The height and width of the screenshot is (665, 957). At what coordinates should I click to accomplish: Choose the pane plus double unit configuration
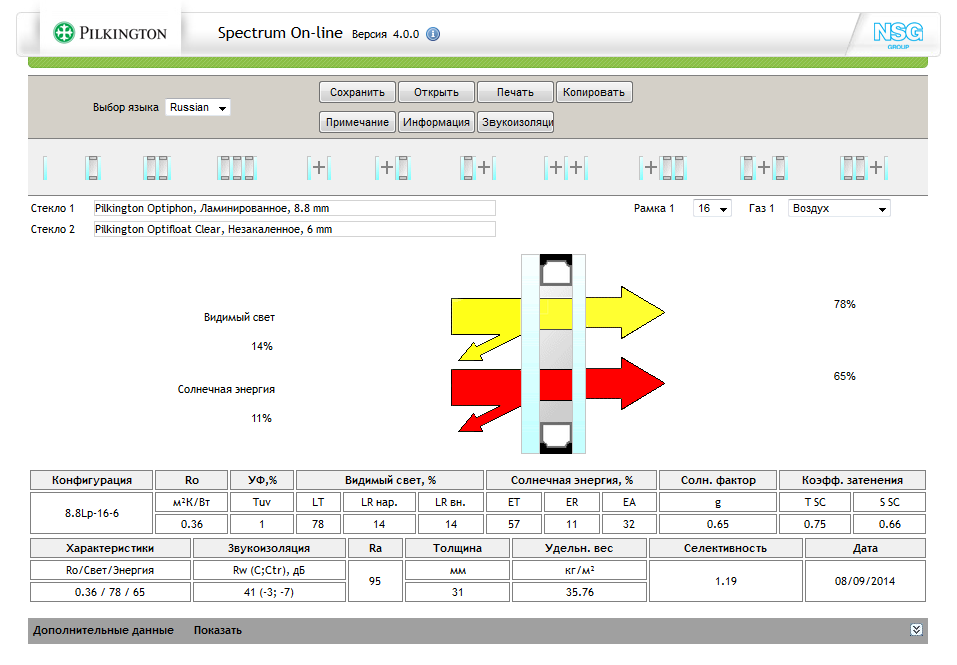tap(392, 168)
